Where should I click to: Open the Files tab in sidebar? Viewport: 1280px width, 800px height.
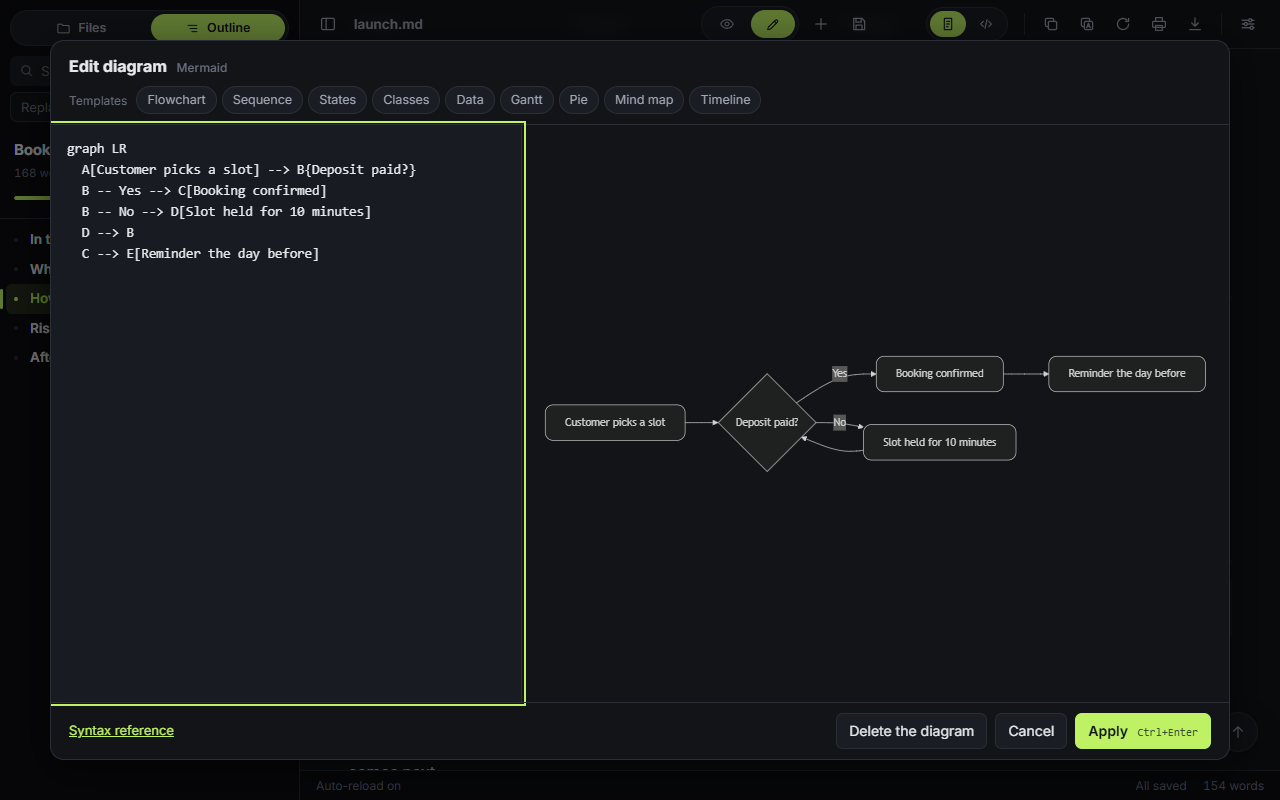pos(81,28)
